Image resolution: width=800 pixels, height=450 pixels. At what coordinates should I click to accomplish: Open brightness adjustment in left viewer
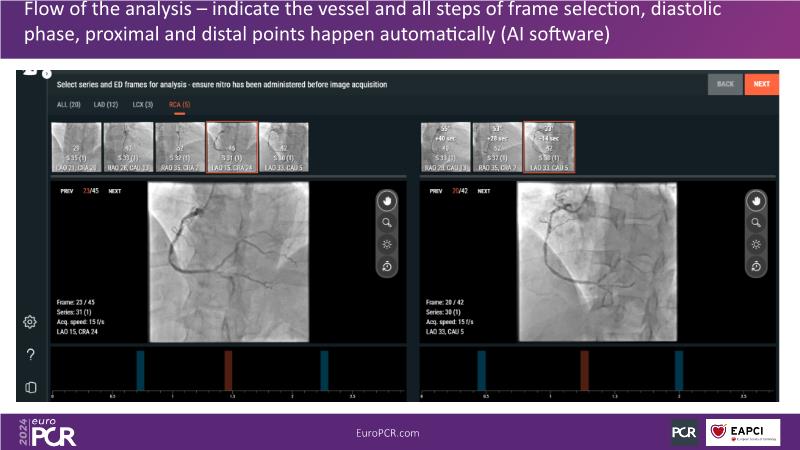pos(386,244)
